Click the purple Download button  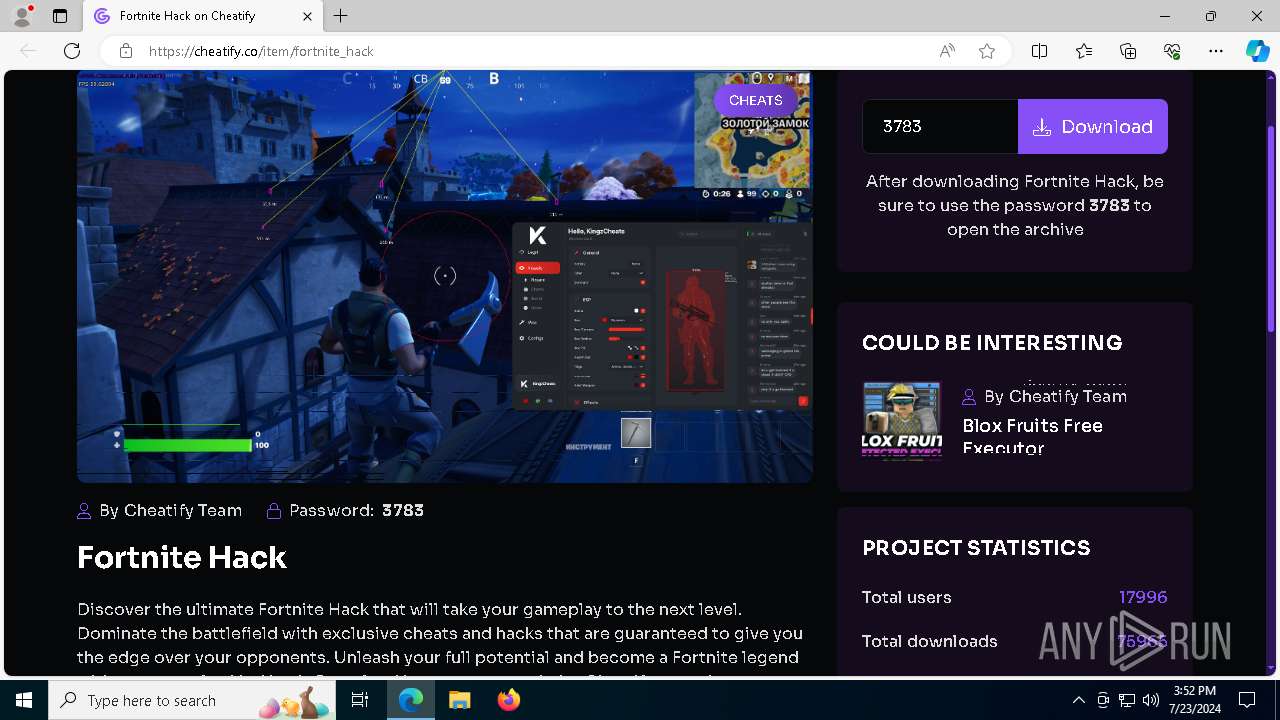coord(1092,126)
